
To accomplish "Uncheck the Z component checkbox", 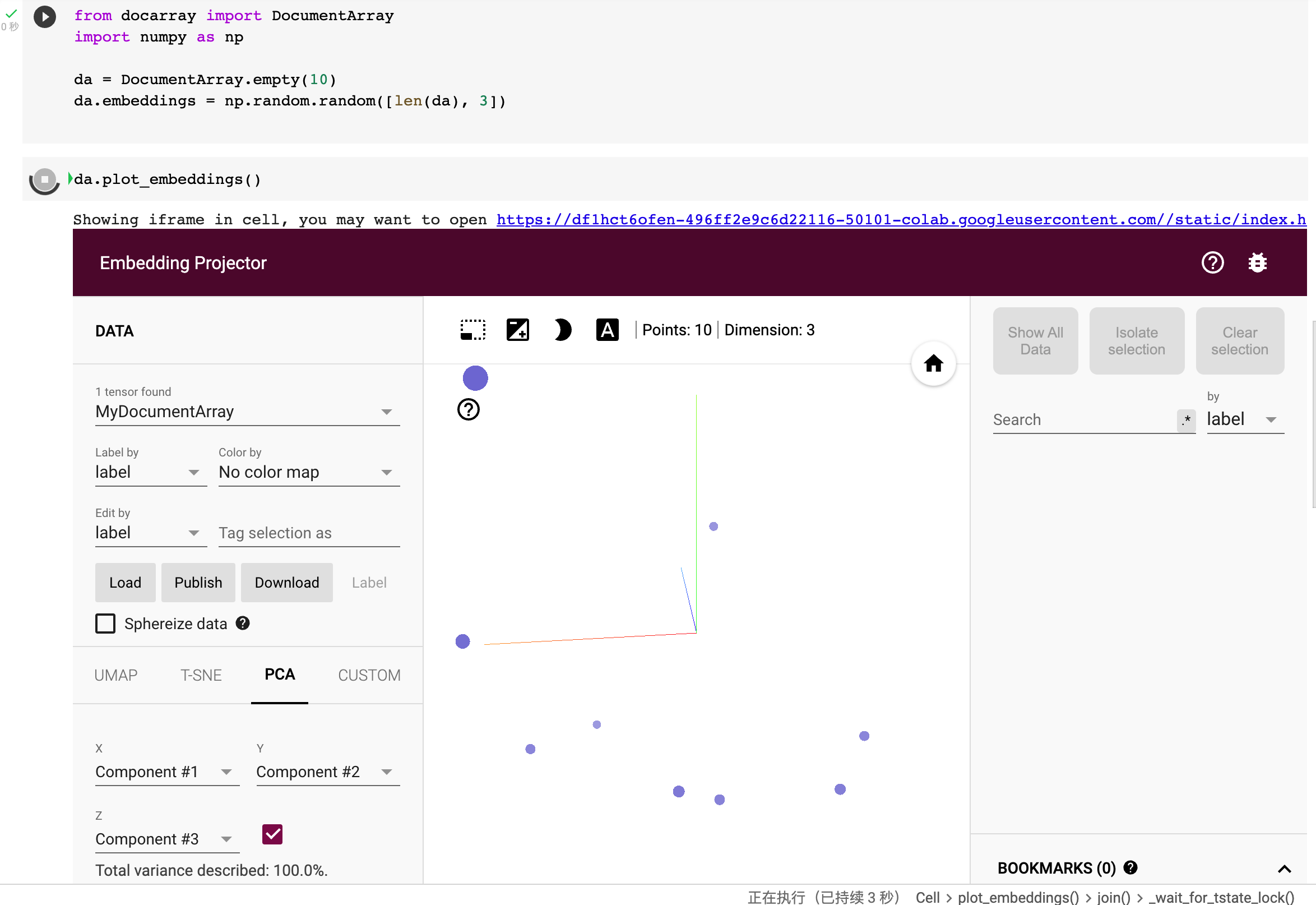I will click(x=272, y=835).
